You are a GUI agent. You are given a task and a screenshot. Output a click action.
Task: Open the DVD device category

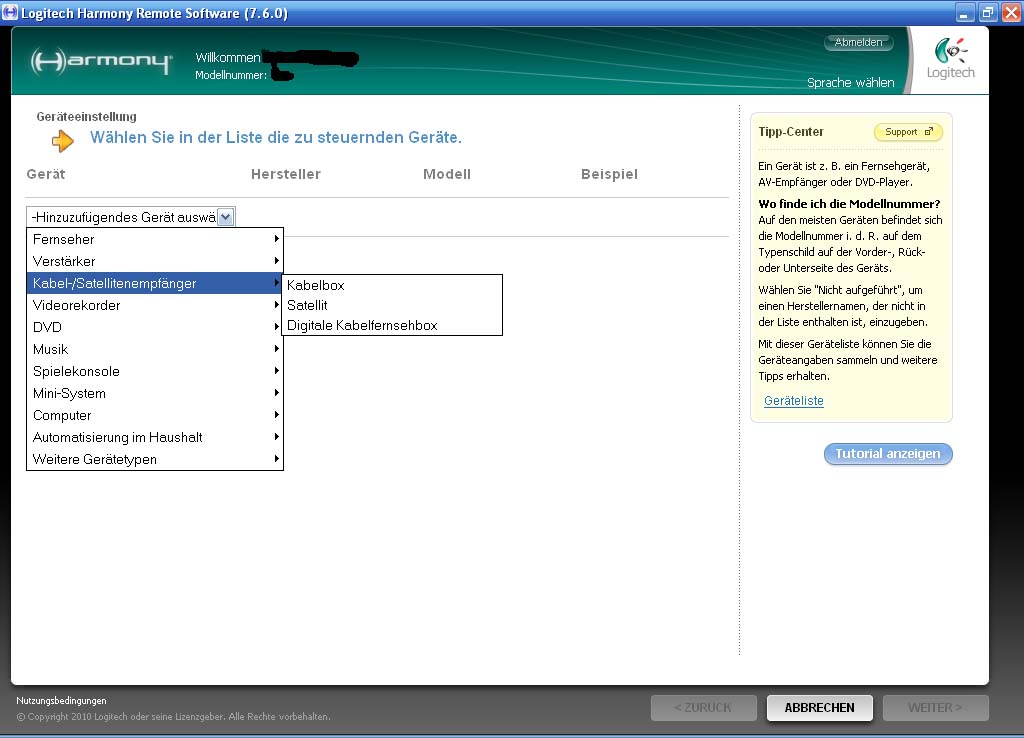click(155, 327)
